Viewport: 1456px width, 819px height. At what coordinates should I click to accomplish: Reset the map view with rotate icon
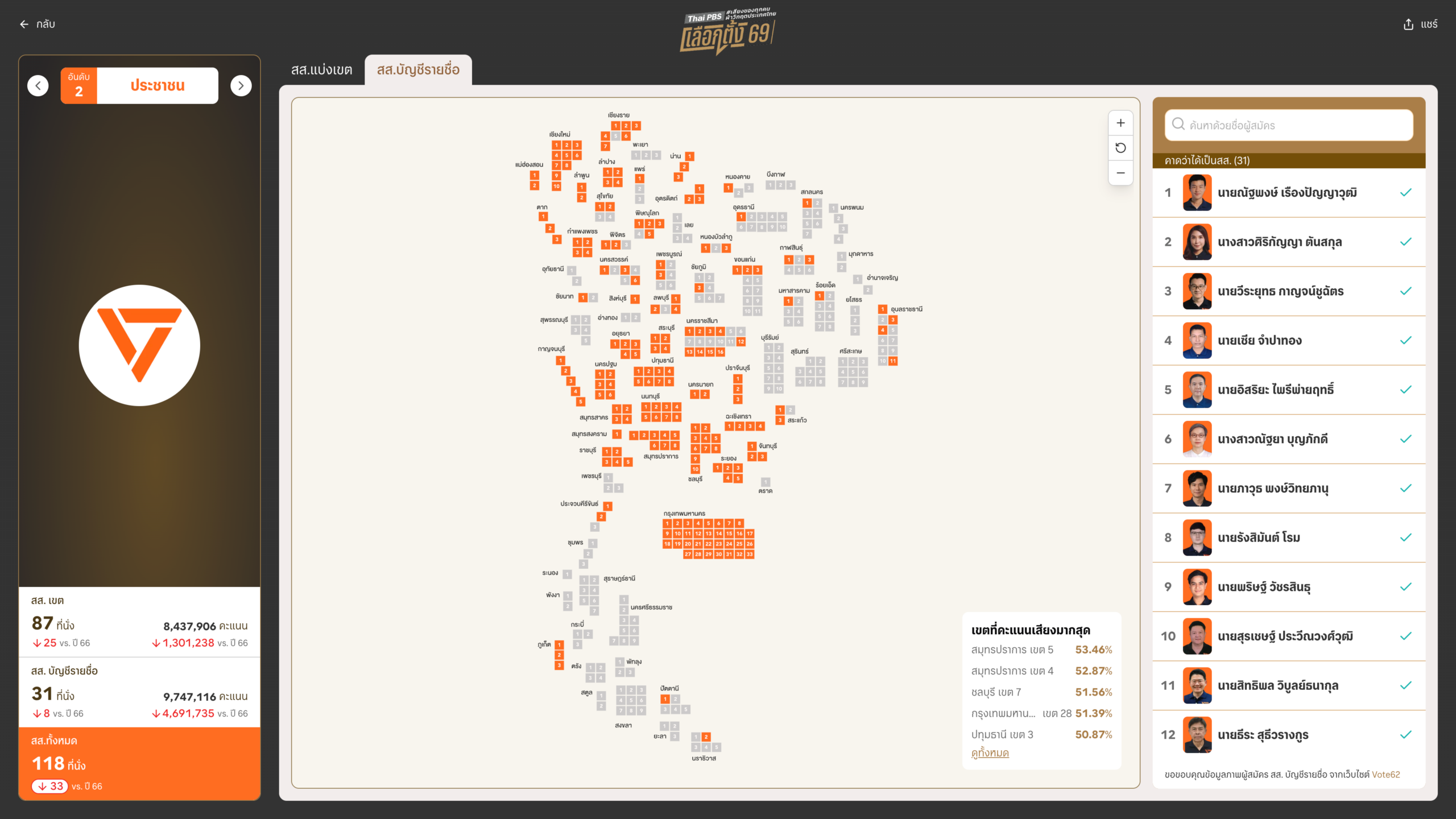click(1120, 148)
